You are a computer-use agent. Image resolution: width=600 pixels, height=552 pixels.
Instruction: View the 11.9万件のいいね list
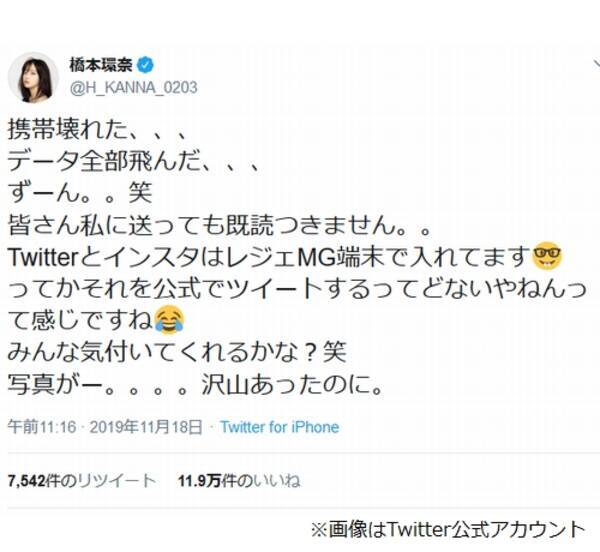pyautogui.click(x=239, y=480)
